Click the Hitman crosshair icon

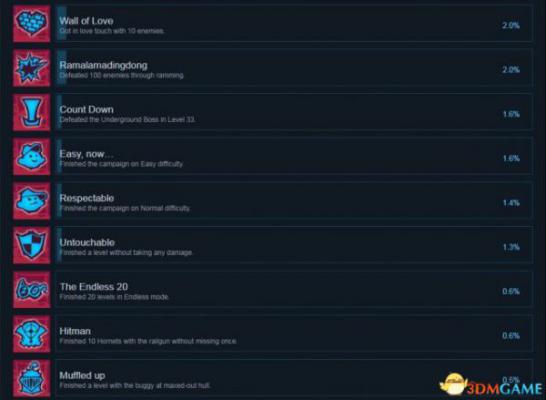pyautogui.click(x=31, y=334)
